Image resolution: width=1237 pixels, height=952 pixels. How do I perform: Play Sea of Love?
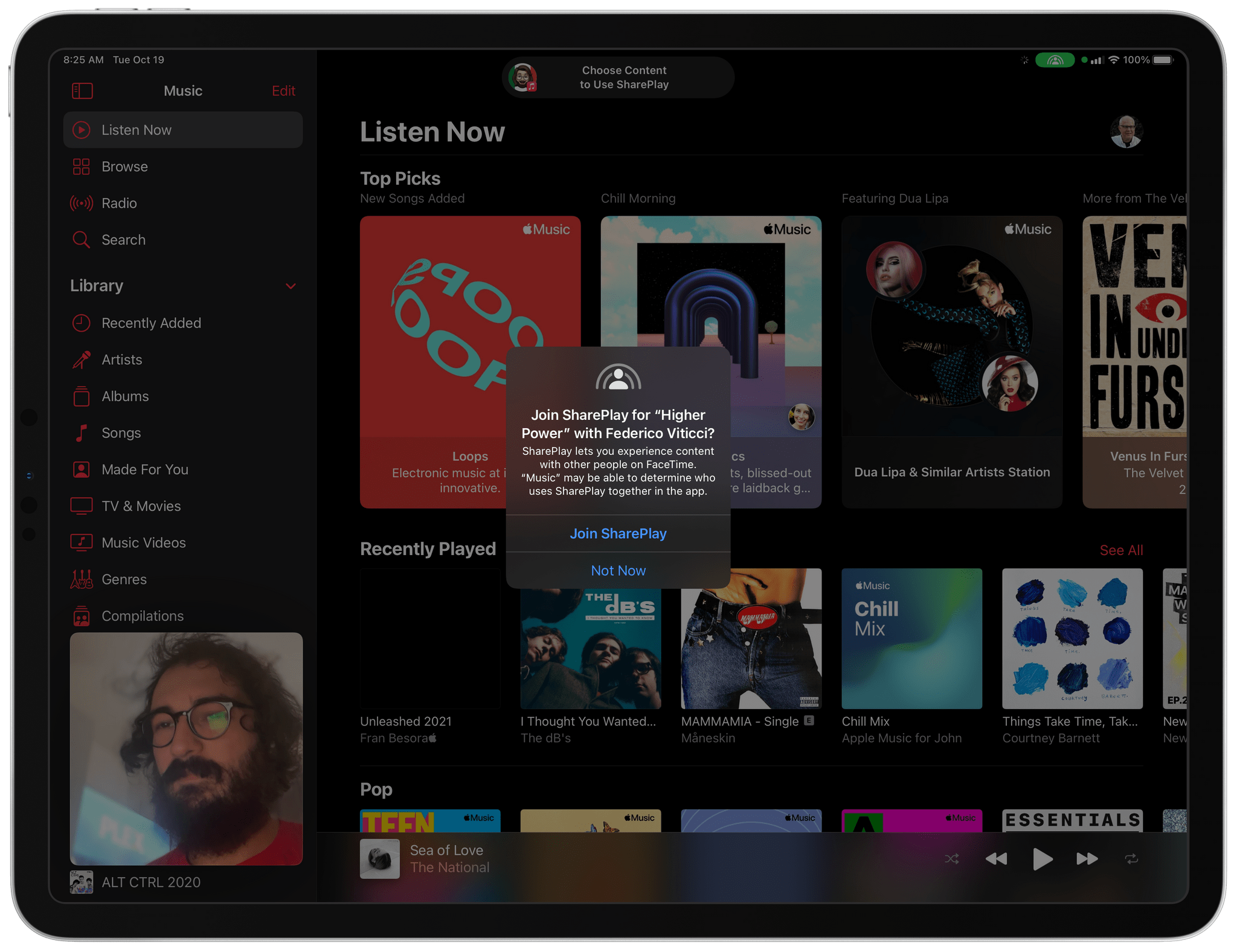1043,859
